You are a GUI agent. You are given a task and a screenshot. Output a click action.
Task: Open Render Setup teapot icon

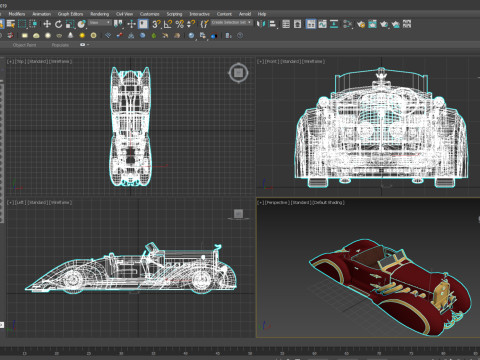point(361,24)
